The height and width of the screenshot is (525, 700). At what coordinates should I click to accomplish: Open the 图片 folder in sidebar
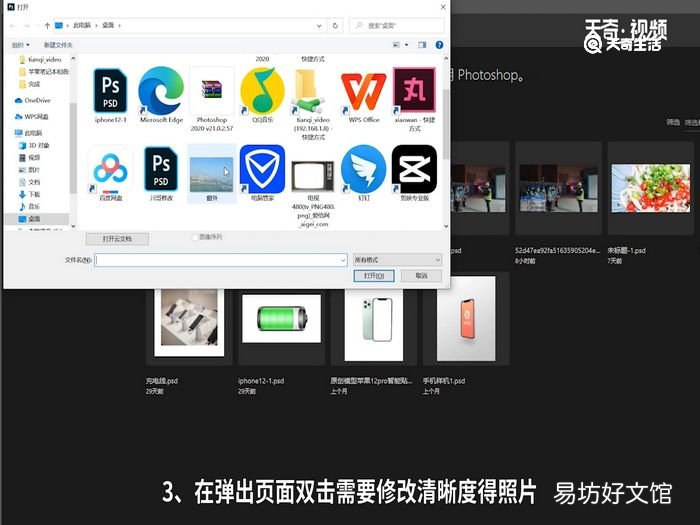[29, 170]
